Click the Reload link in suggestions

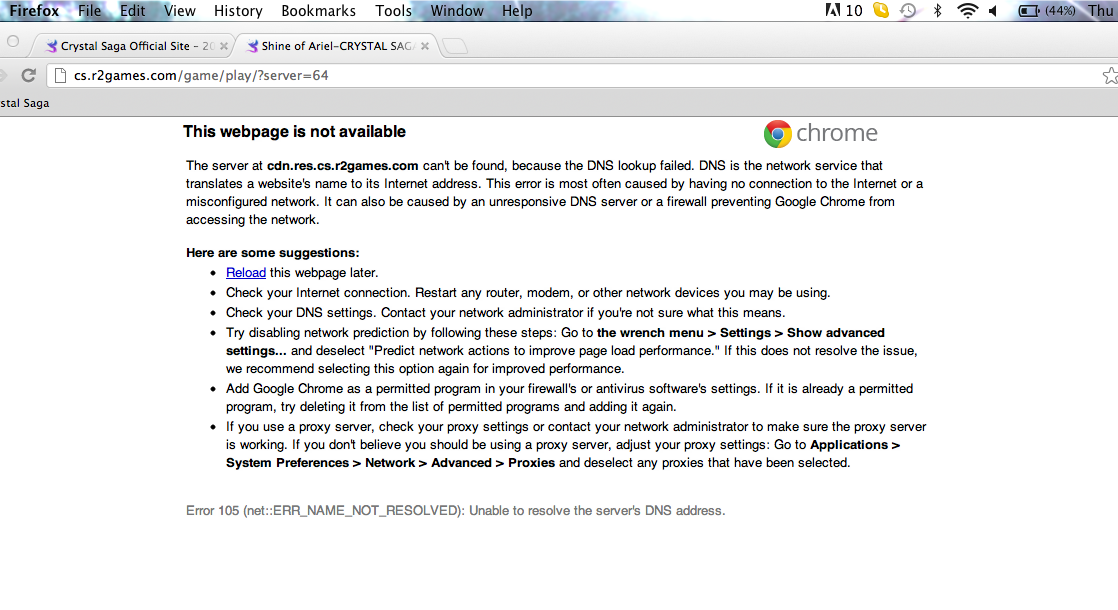[x=246, y=272]
